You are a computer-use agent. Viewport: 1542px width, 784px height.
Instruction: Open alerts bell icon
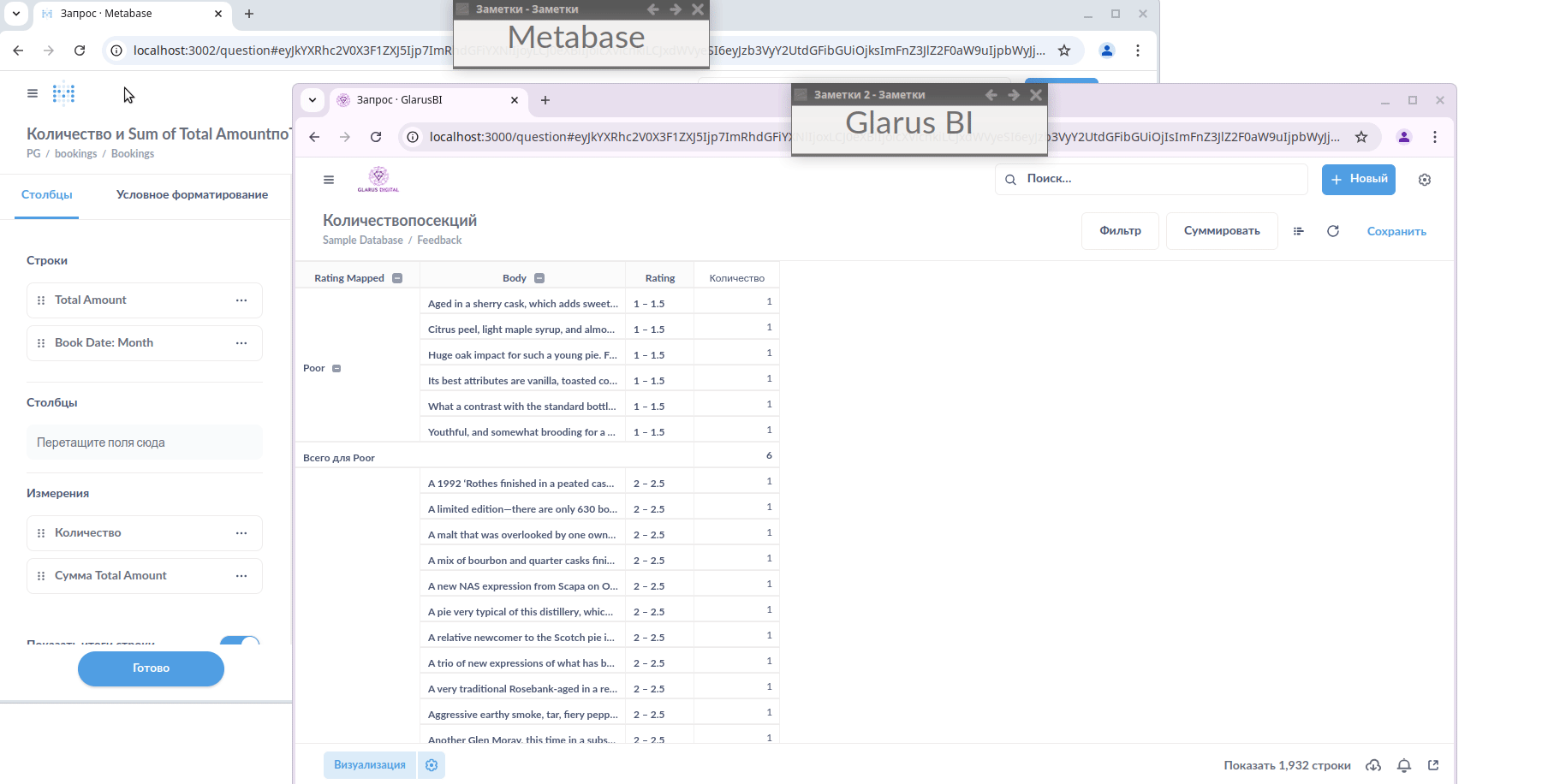[1404, 765]
